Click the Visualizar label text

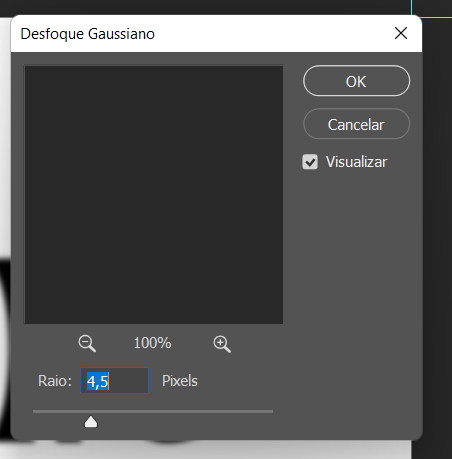coord(356,162)
